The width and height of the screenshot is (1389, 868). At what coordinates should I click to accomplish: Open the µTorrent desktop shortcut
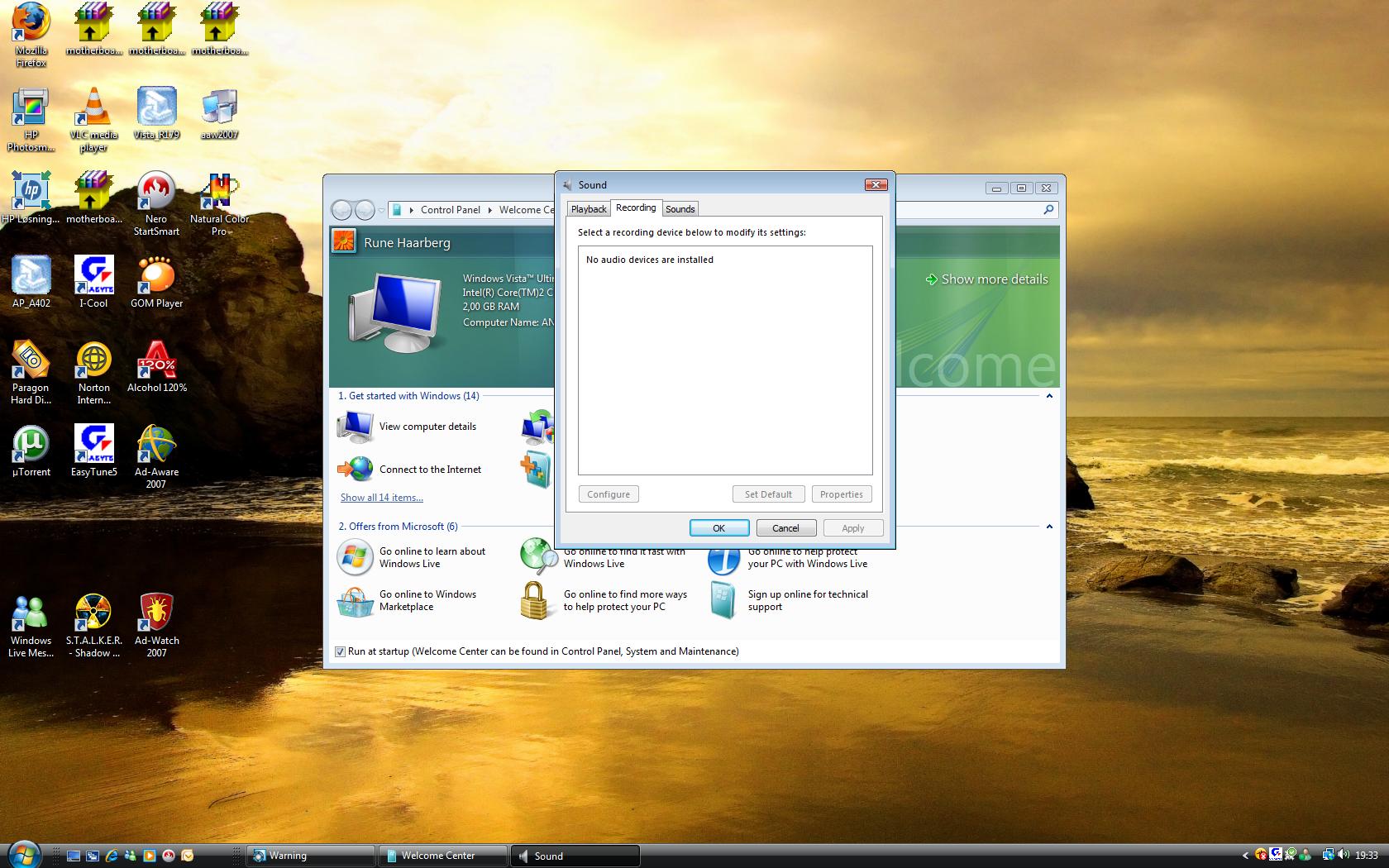pyautogui.click(x=31, y=451)
